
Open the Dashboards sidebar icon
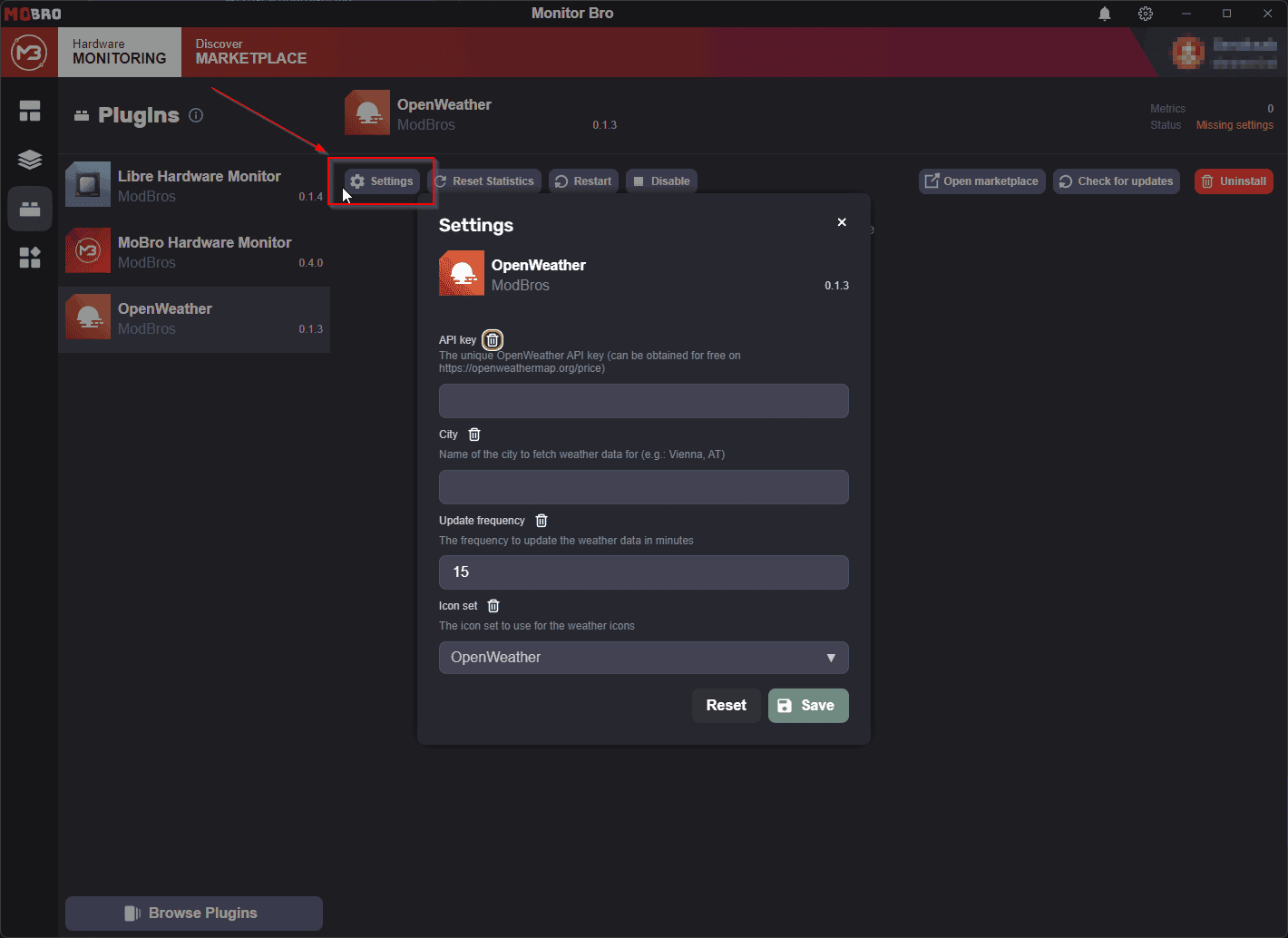pos(30,111)
